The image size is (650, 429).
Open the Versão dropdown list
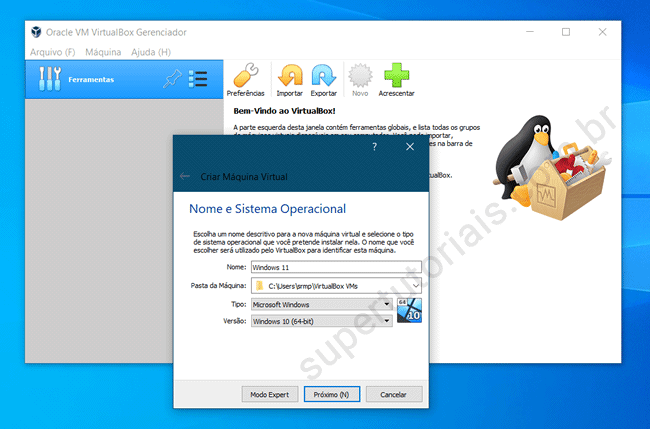click(387, 321)
